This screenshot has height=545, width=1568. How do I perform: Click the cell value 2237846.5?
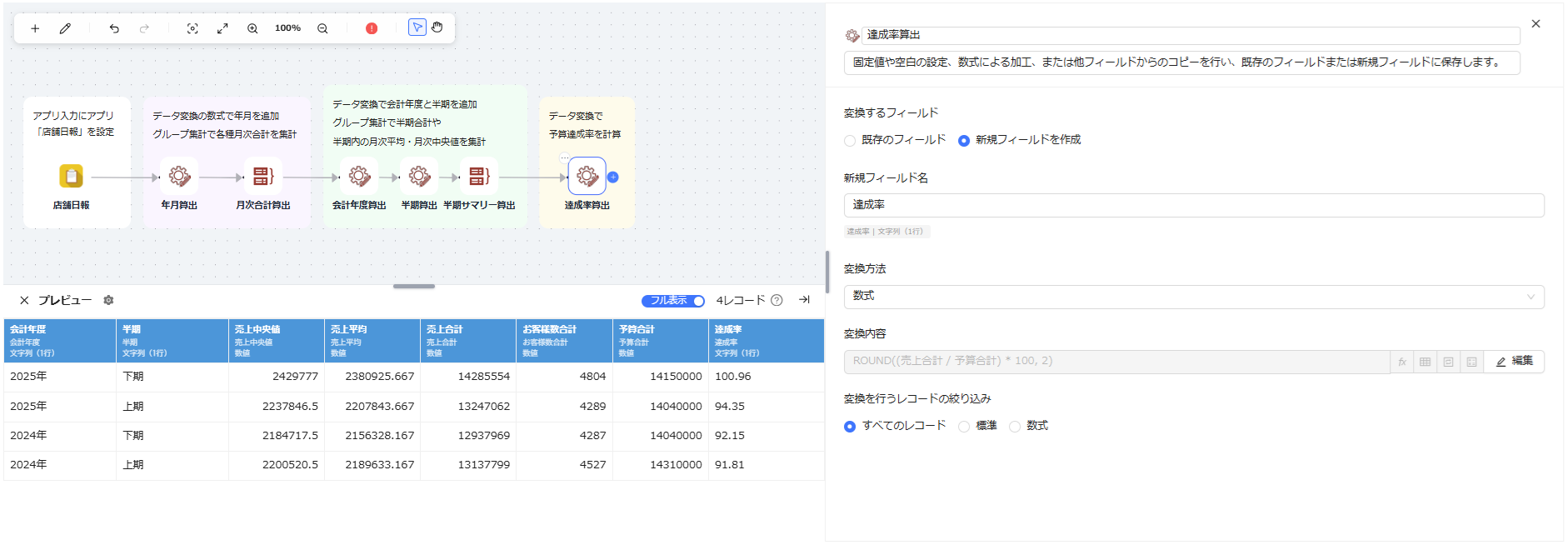291,407
